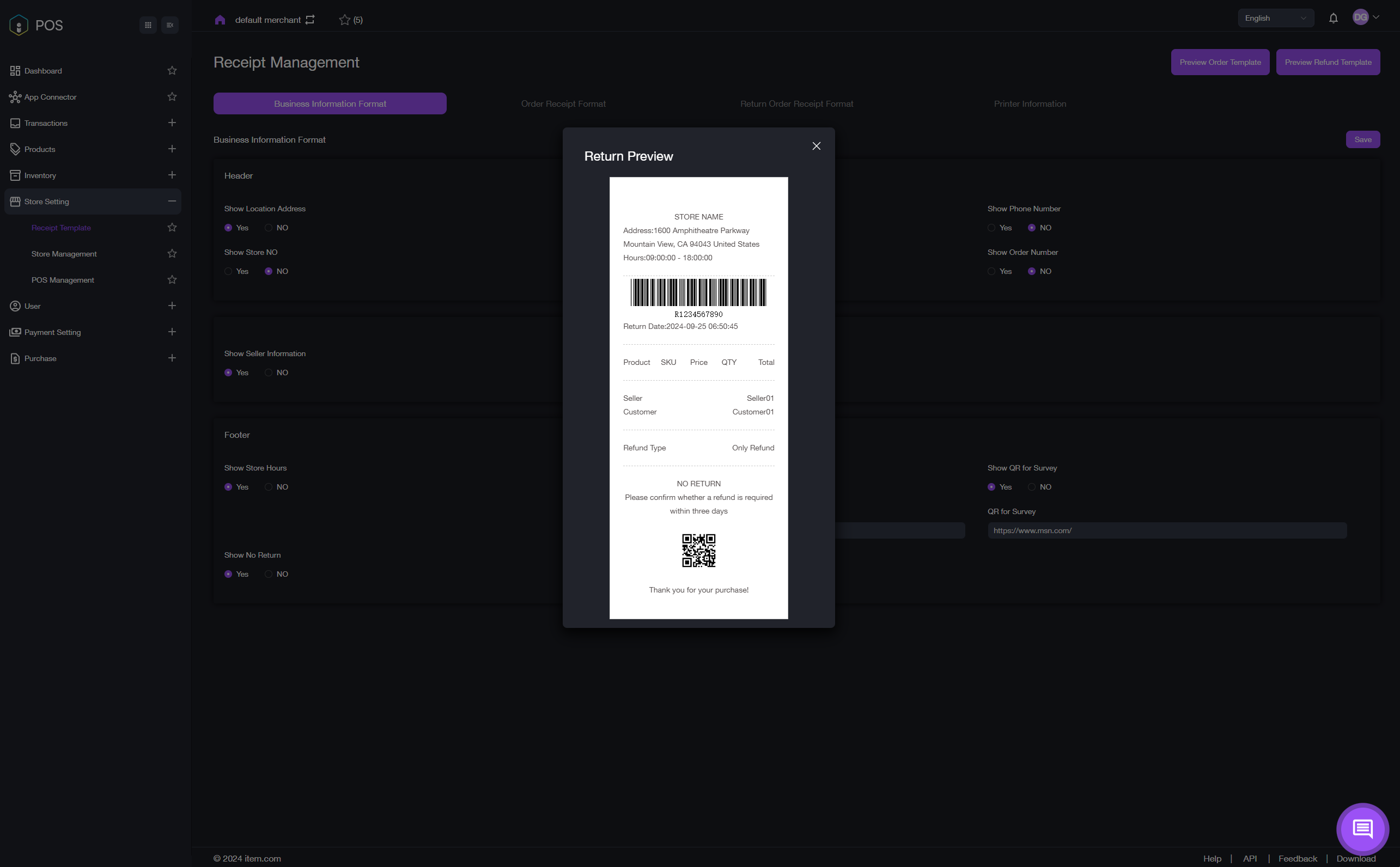Click the Products tag icon in sidebar
1400x867 pixels.
(15, 149)
